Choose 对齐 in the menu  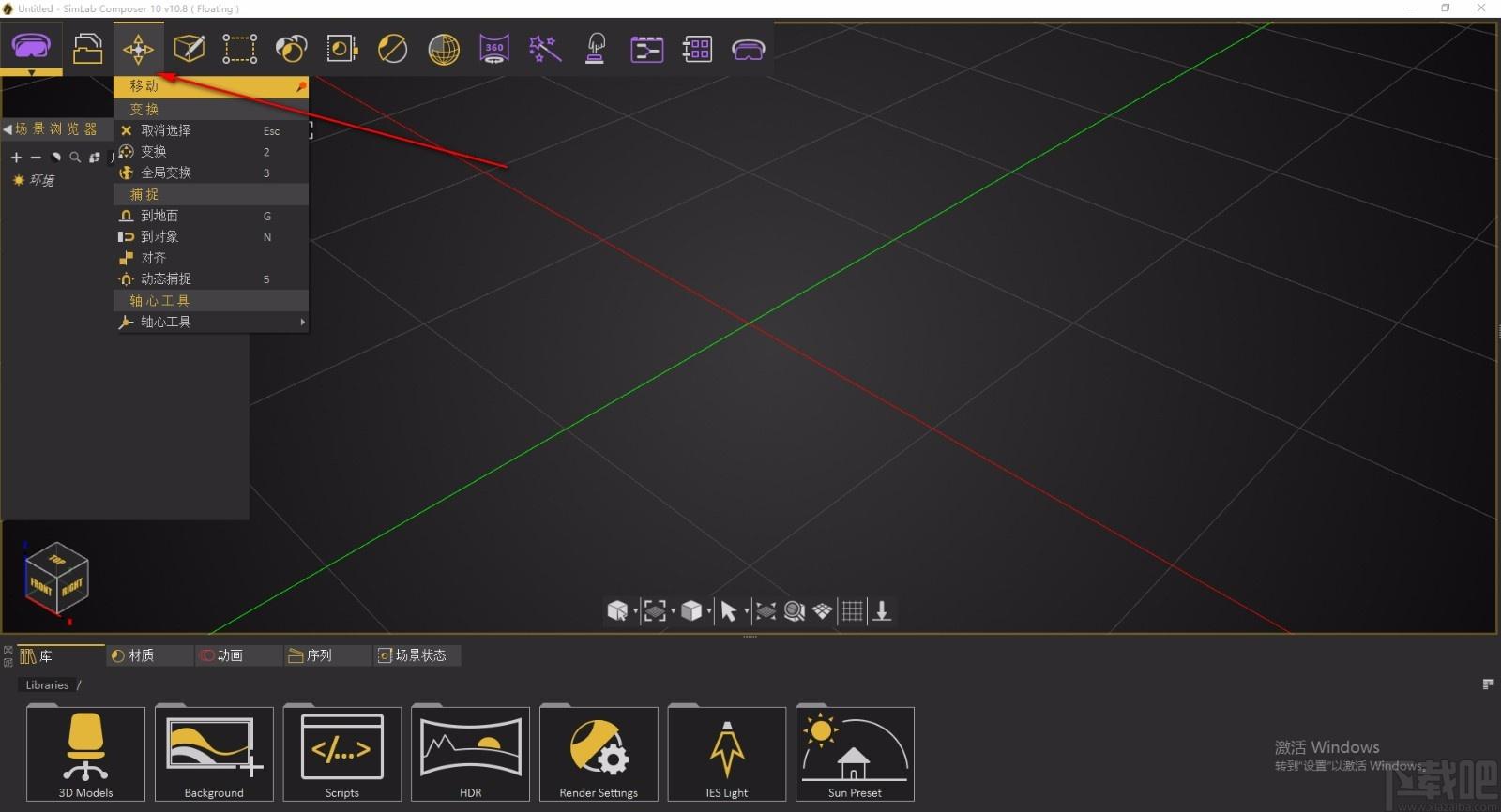click(x=211, y=258)
